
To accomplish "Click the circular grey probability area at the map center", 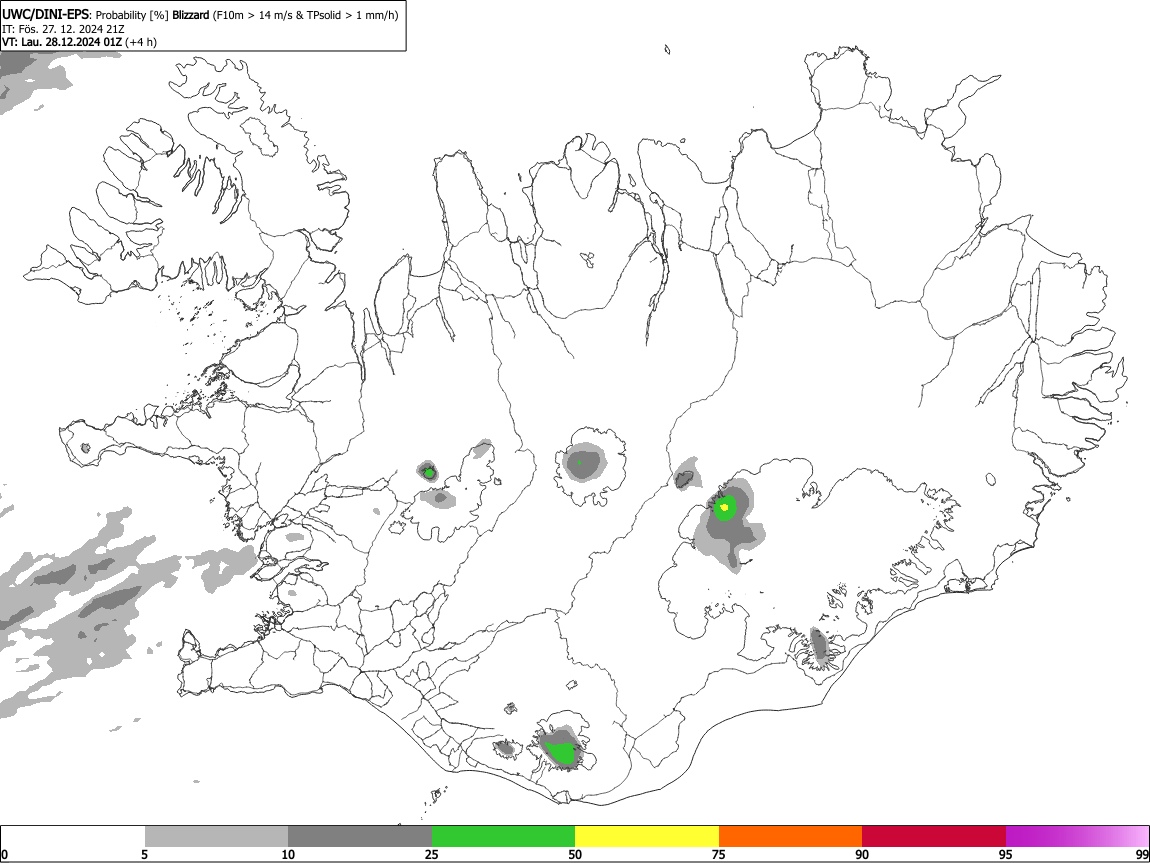I will tap(585, 463).
